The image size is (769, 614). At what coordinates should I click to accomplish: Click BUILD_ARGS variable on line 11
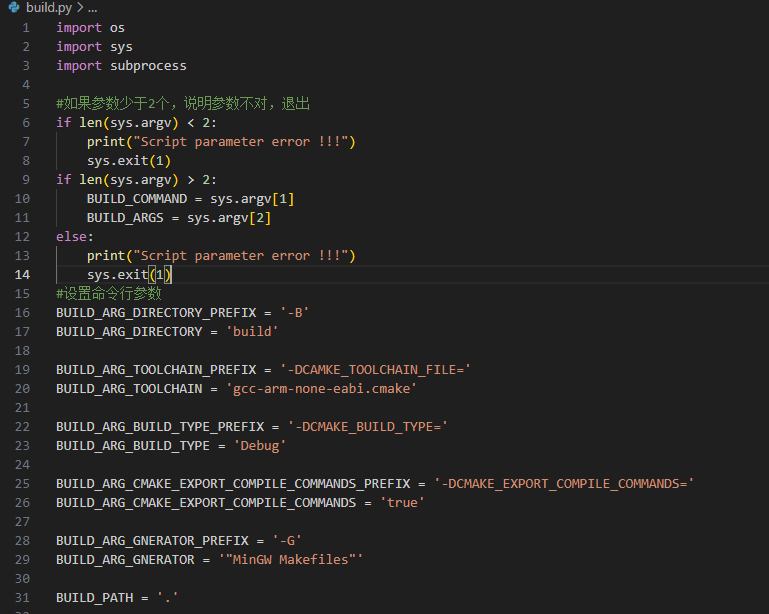click(125, 218)
